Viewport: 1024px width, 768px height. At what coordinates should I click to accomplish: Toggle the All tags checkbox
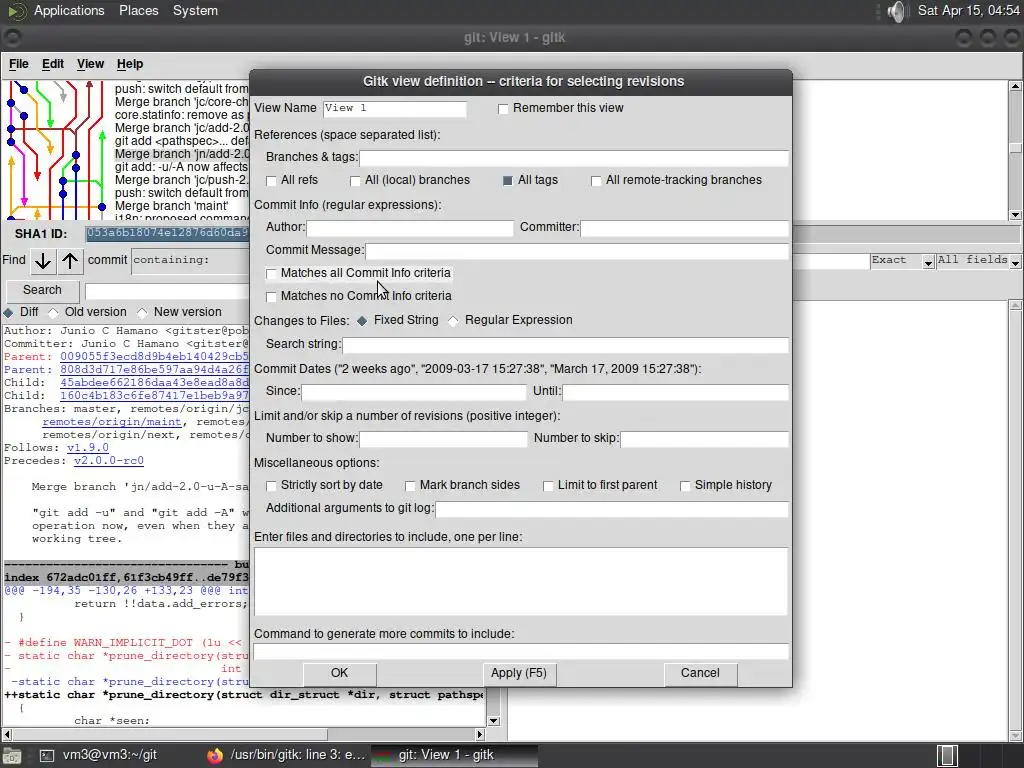click(507, 181)
